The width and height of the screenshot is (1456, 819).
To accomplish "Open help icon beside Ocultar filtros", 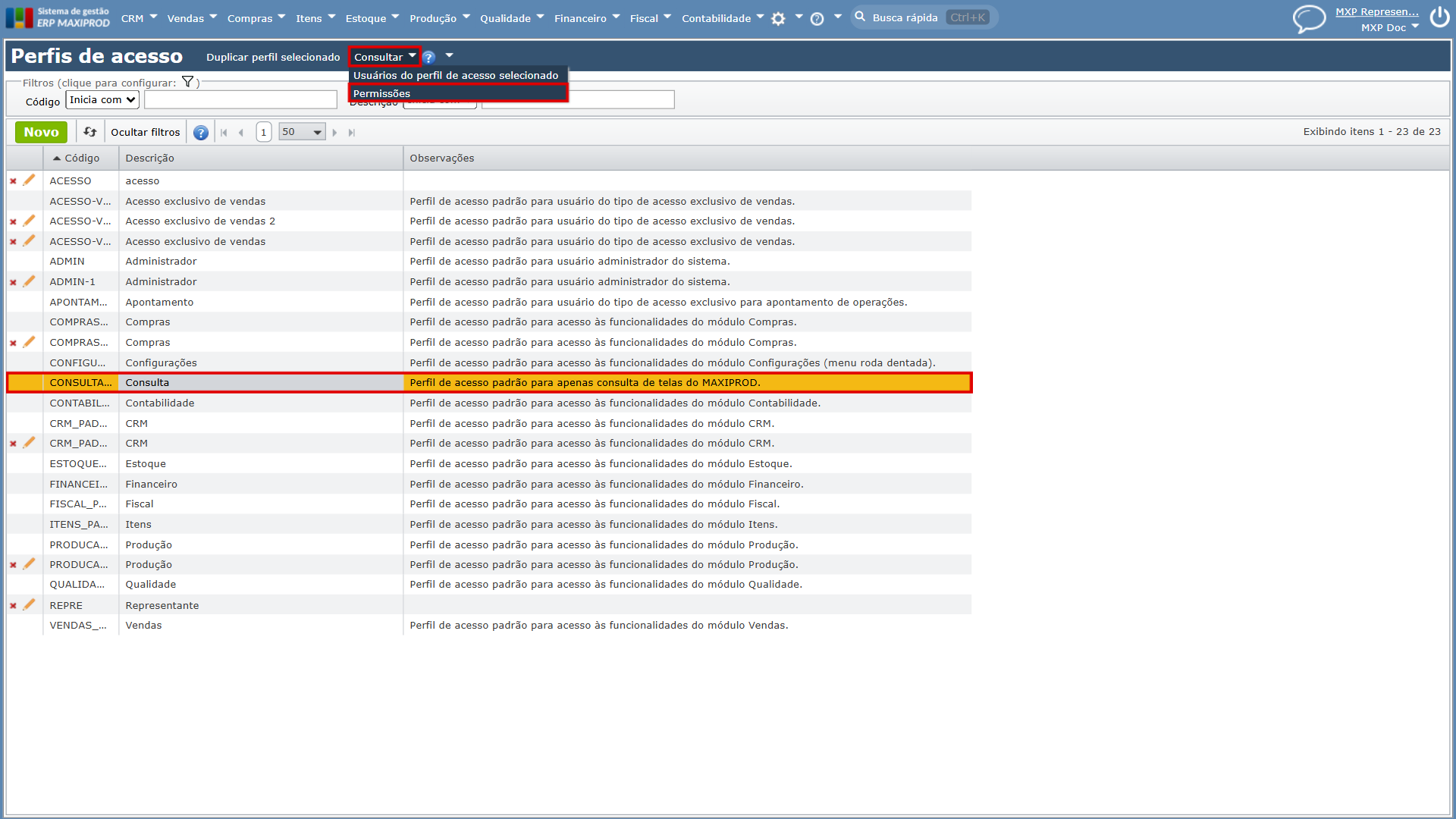I will click(x=200, y=133).
